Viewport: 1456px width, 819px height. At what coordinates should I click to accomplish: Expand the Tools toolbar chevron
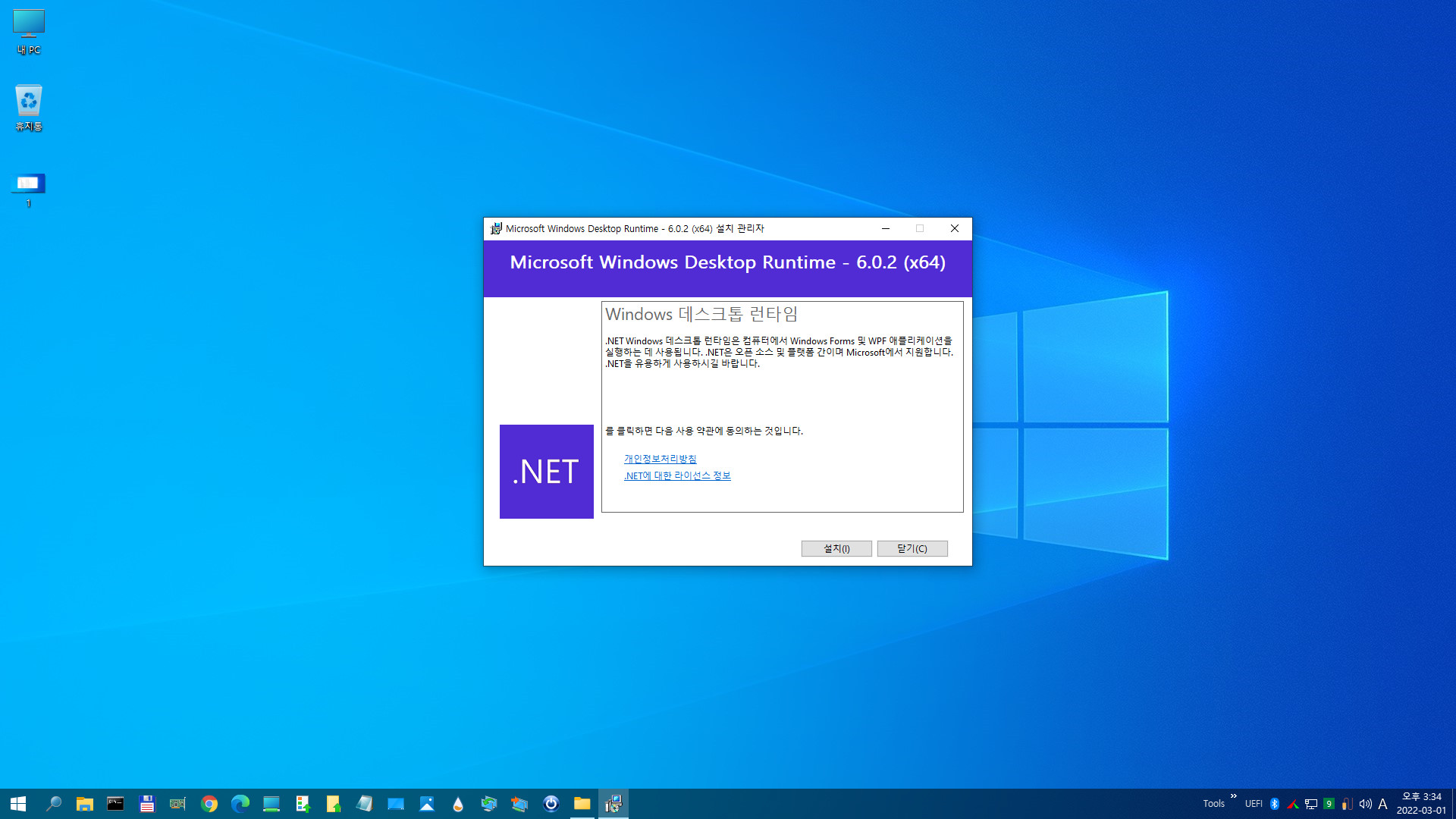click(1234, 796)
